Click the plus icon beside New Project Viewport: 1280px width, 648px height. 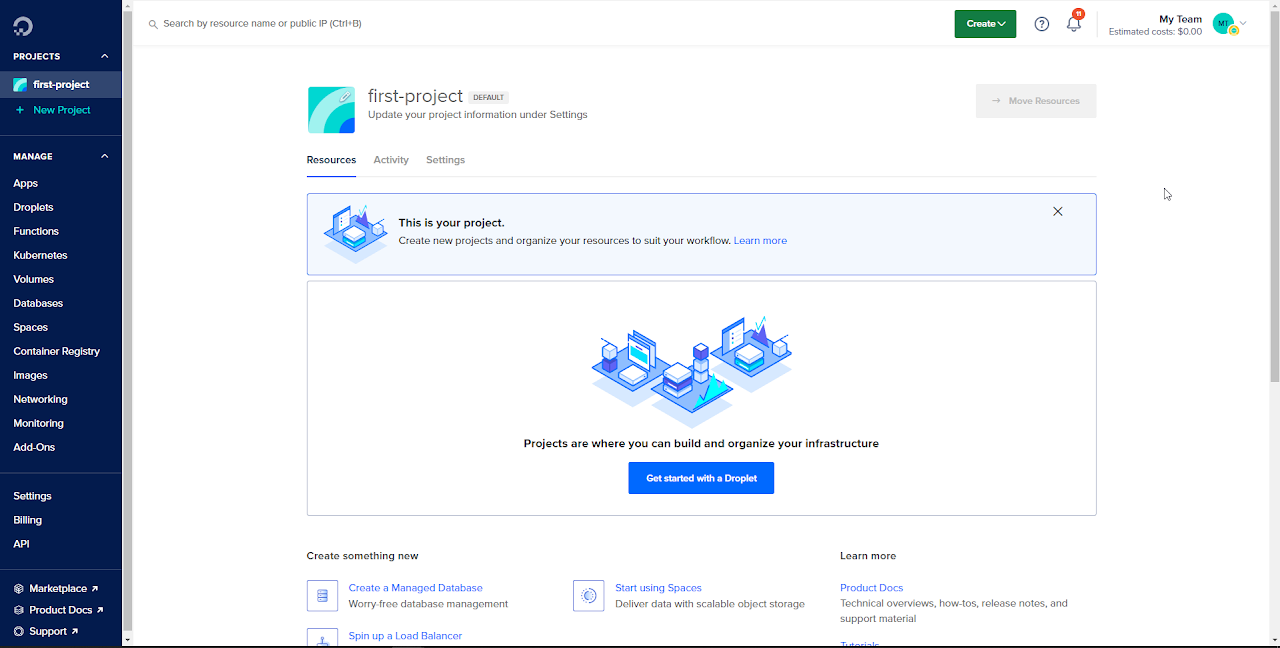tap(20, 110)
